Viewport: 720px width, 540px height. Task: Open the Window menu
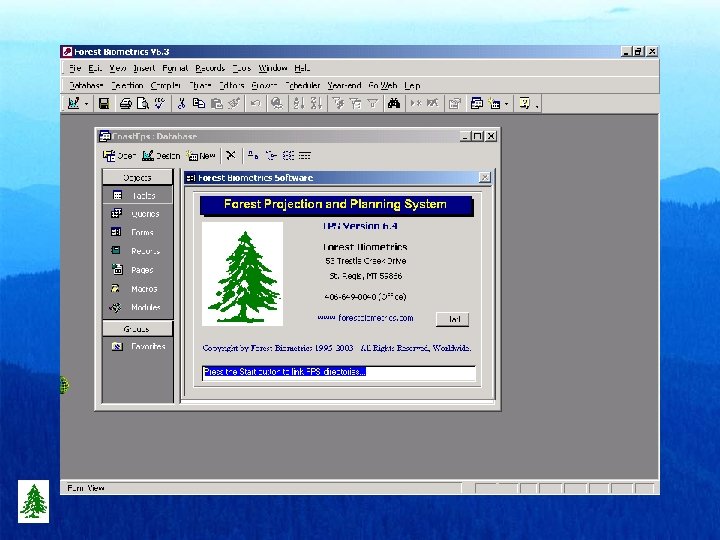coord(273,68)
